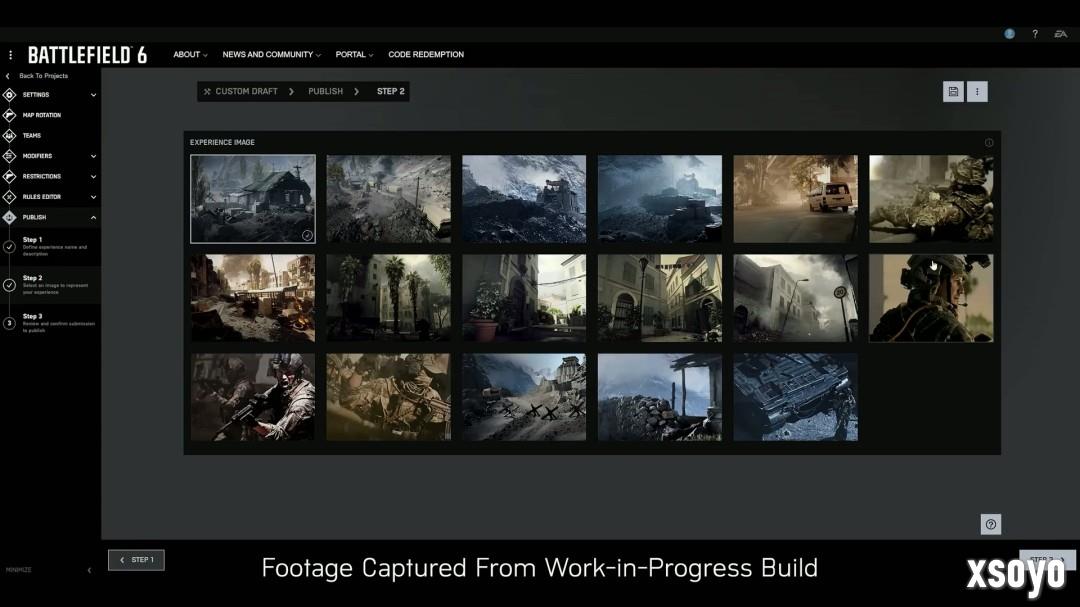Go back using the Step 1 button
Viewport: 1080px width, 607px height.
136,560
